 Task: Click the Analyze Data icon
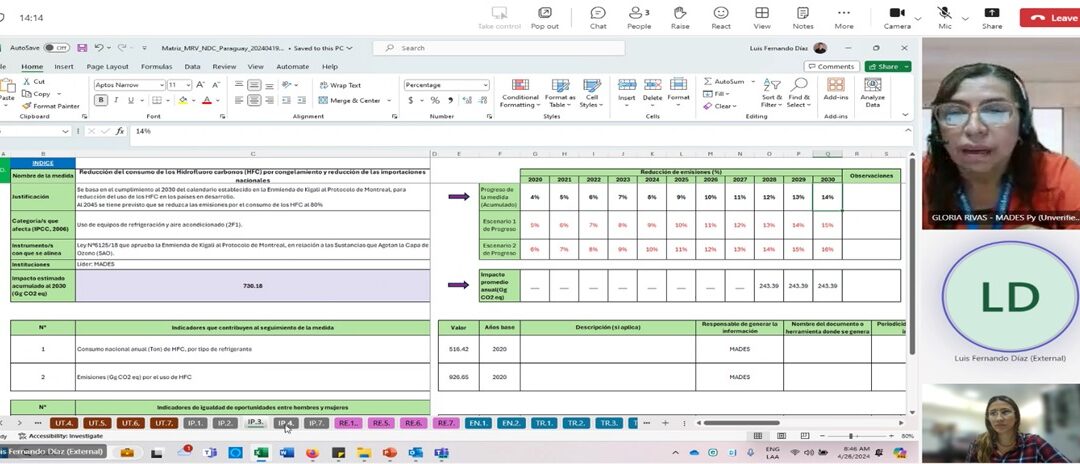872,92
